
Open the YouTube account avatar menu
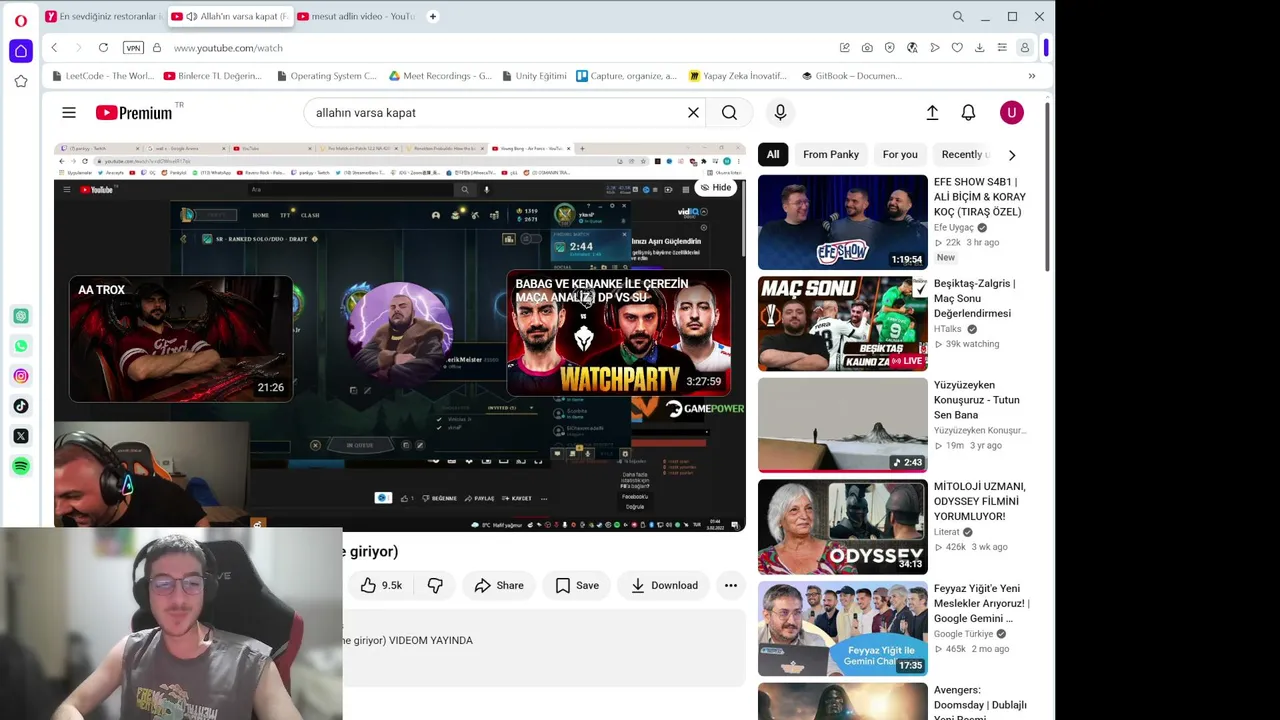tap(1012, 113)
